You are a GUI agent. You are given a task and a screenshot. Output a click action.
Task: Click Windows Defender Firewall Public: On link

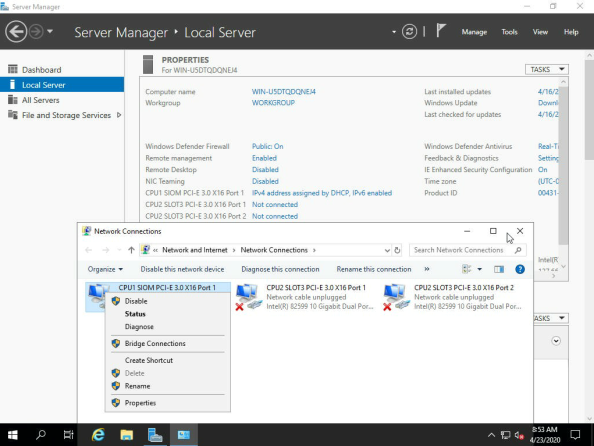click(x=267, y=146)
